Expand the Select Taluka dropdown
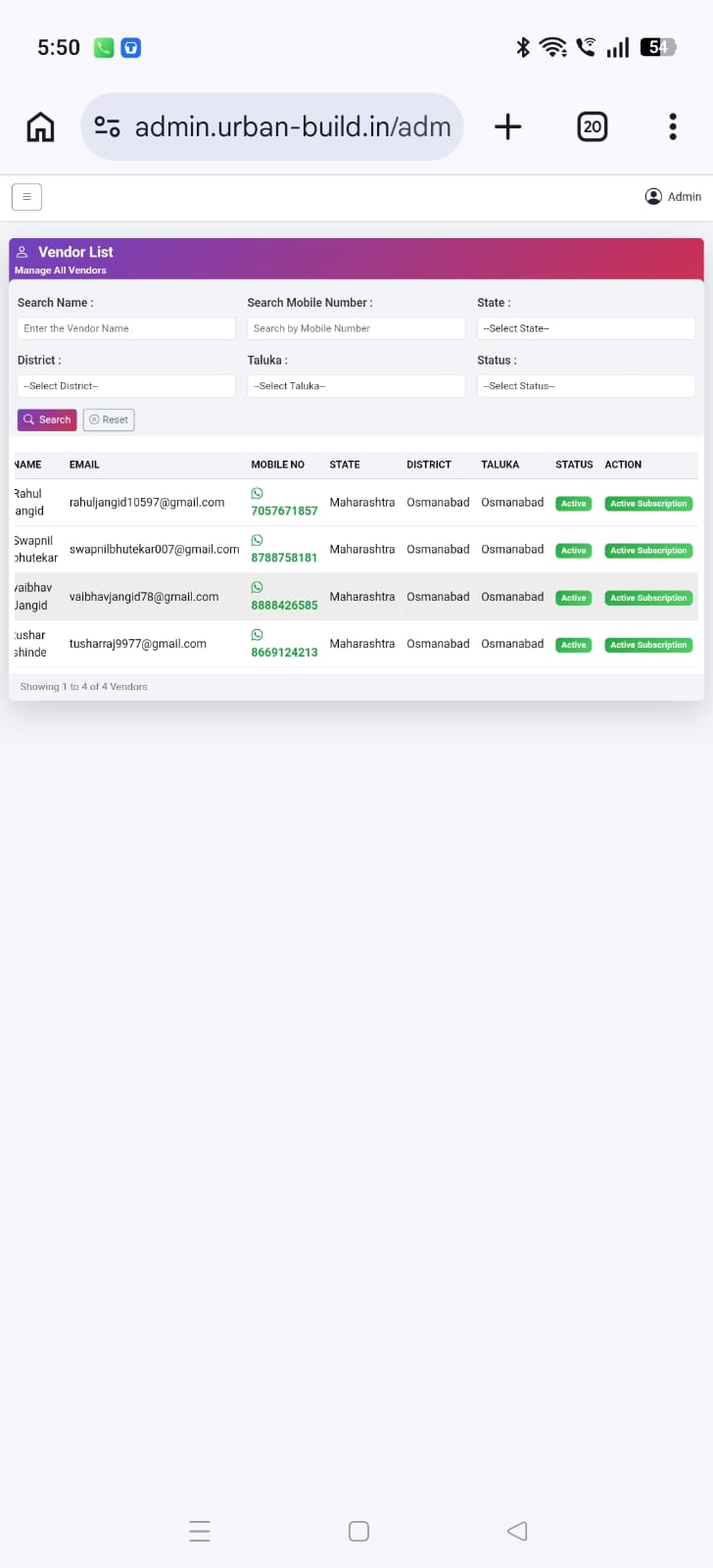 coord(356,386)
